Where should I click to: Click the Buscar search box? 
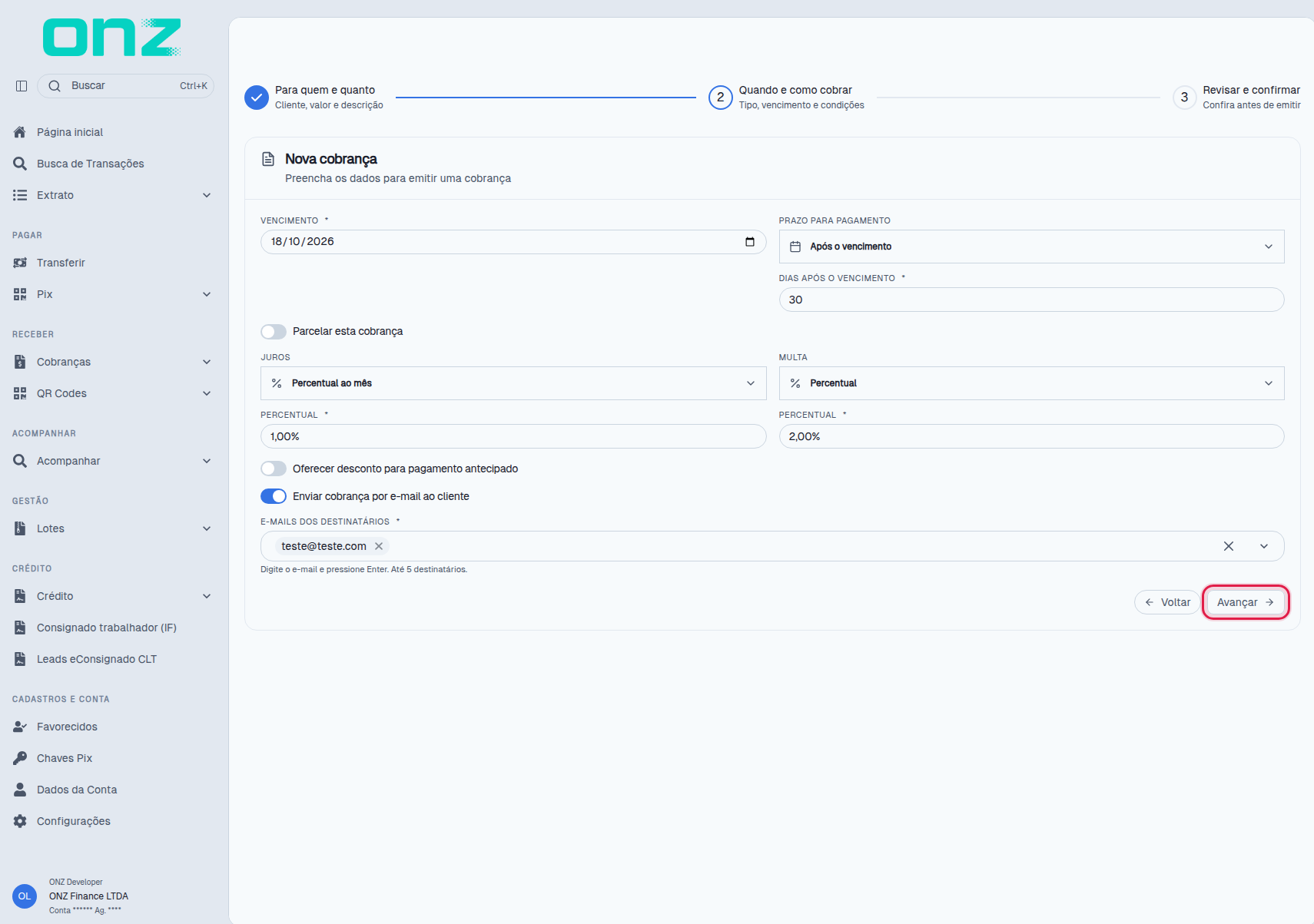(125, 86)
